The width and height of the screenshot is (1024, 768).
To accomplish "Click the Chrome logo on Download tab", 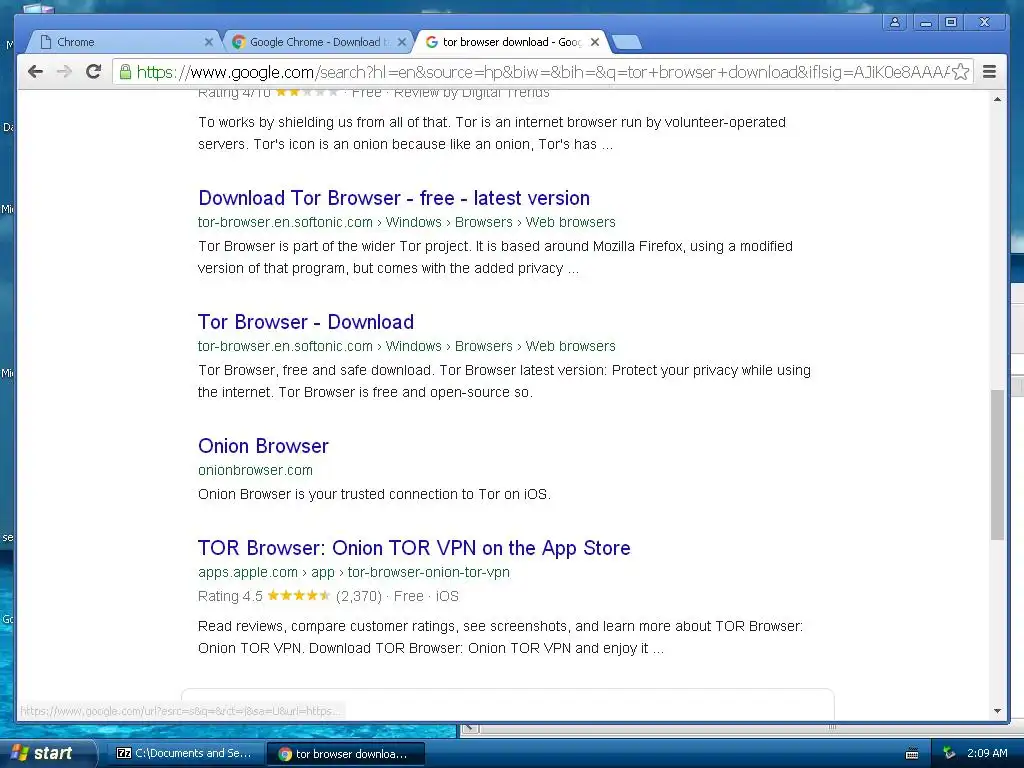I will pos(239,42).
